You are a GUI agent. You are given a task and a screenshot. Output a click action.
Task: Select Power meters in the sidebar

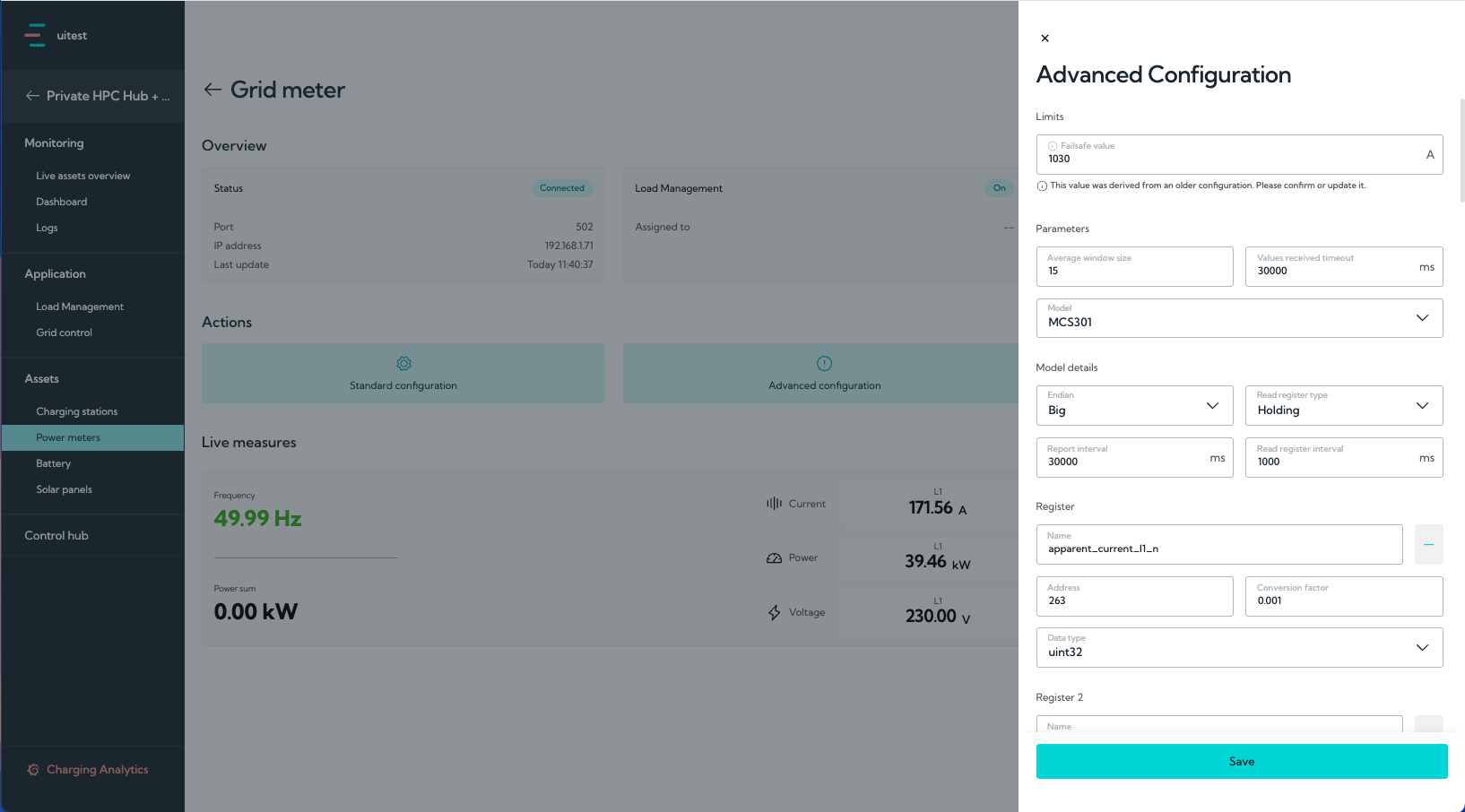point(92,437)
